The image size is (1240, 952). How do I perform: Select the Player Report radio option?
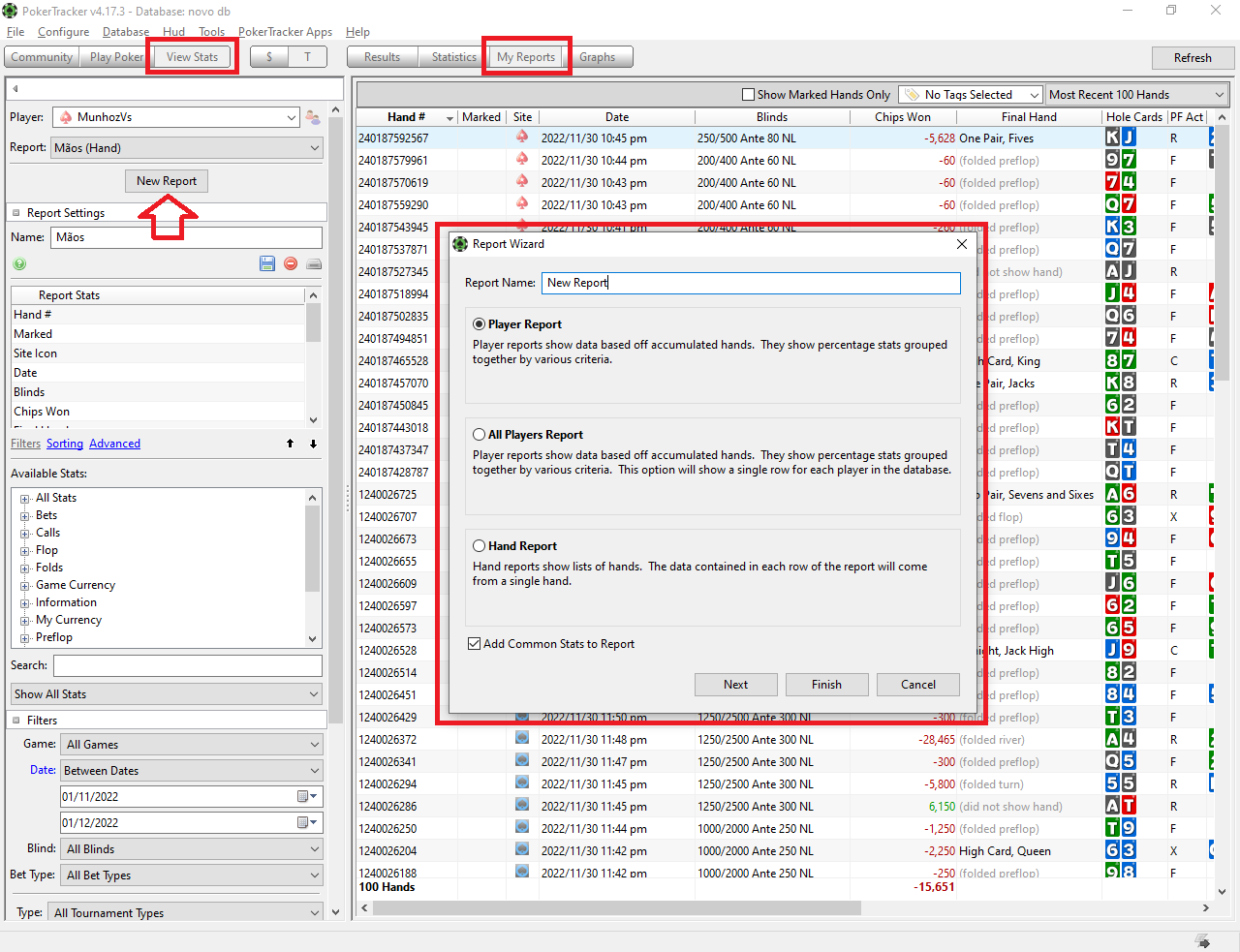480,324
